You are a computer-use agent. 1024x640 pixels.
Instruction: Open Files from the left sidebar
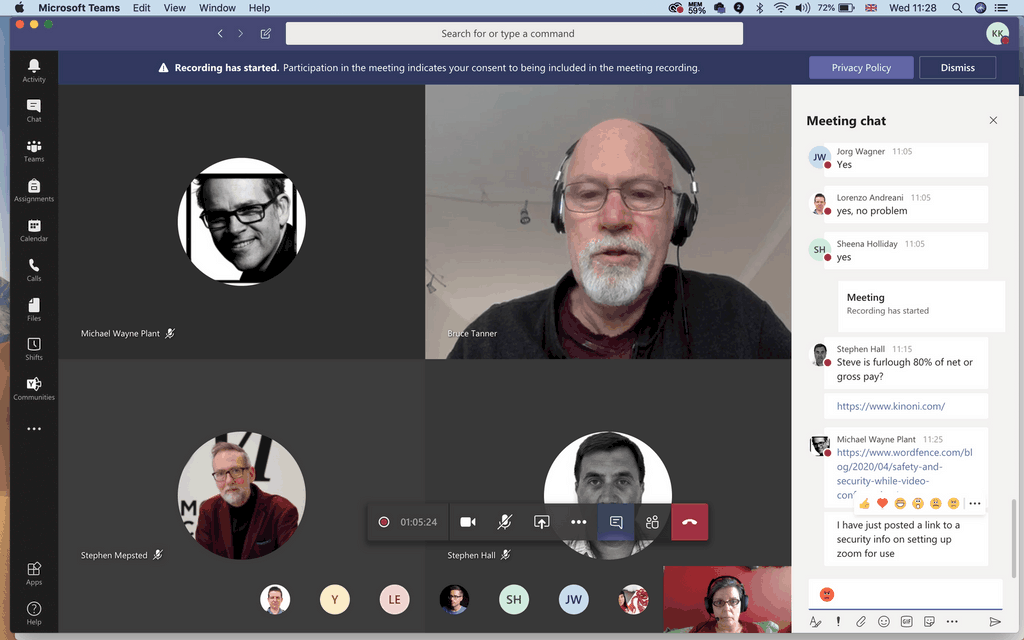point(34,310)
